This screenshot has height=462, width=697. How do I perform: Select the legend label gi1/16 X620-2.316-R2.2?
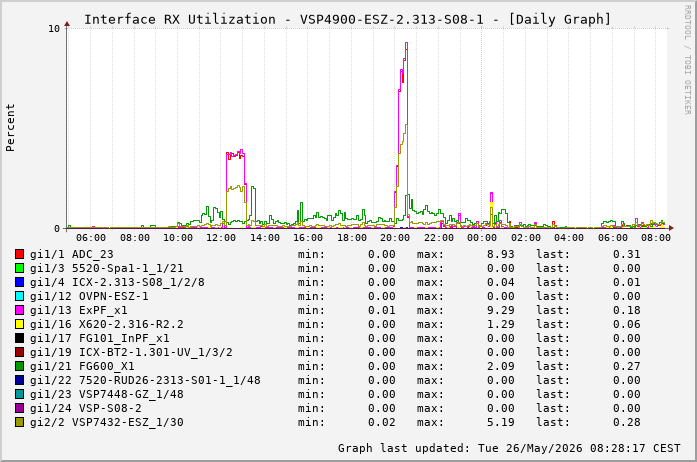[107, 324]
